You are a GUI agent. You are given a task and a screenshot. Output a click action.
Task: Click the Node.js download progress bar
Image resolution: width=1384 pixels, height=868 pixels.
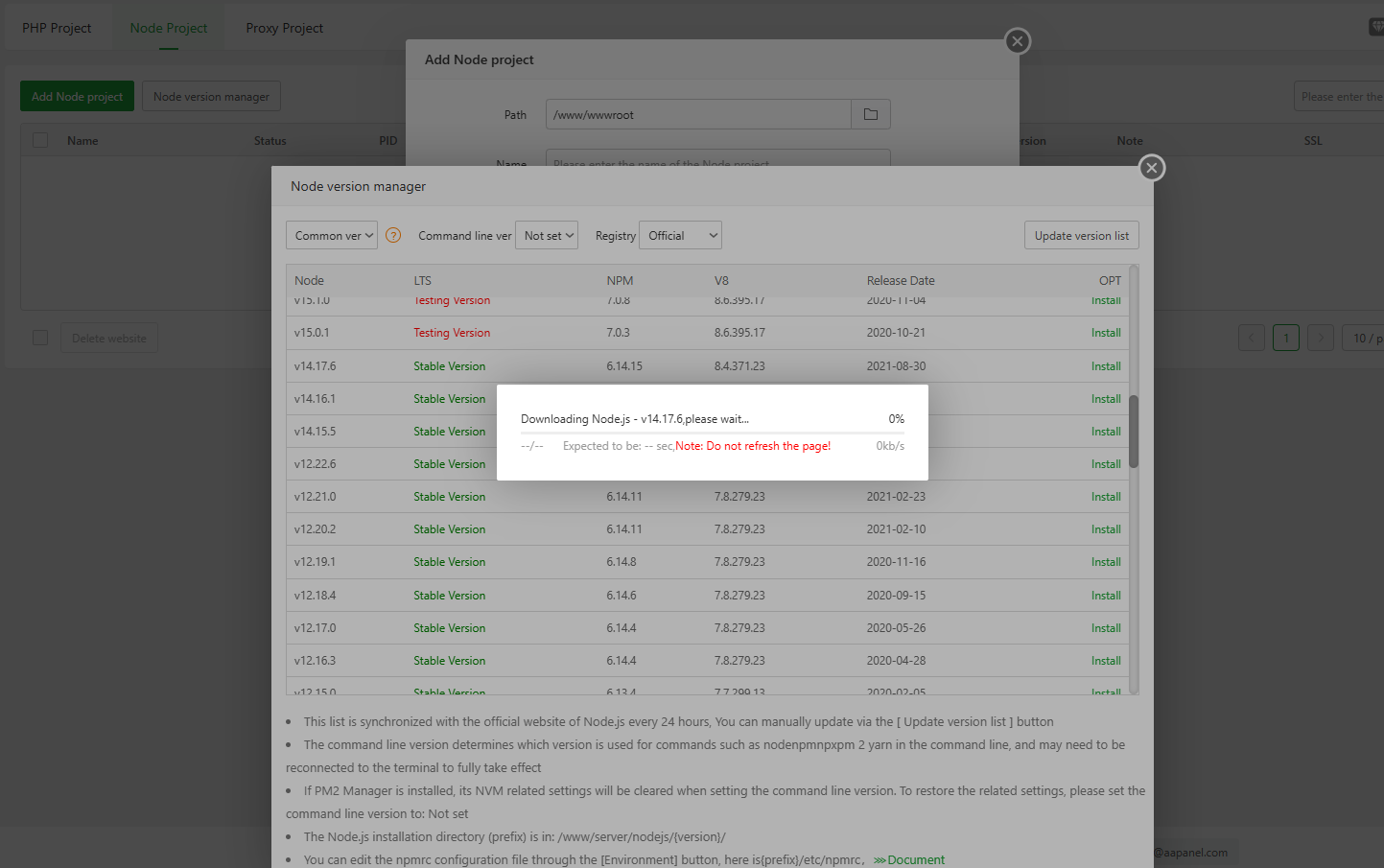point(713,433)
